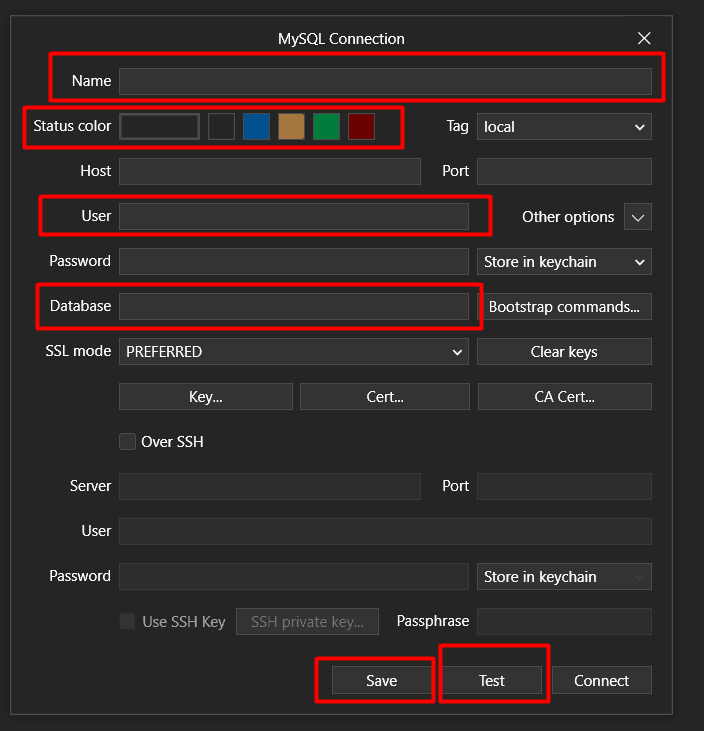Choose the tan status color swatch
This screenshot has height=731, width=704.
click(x=291, y=126)
